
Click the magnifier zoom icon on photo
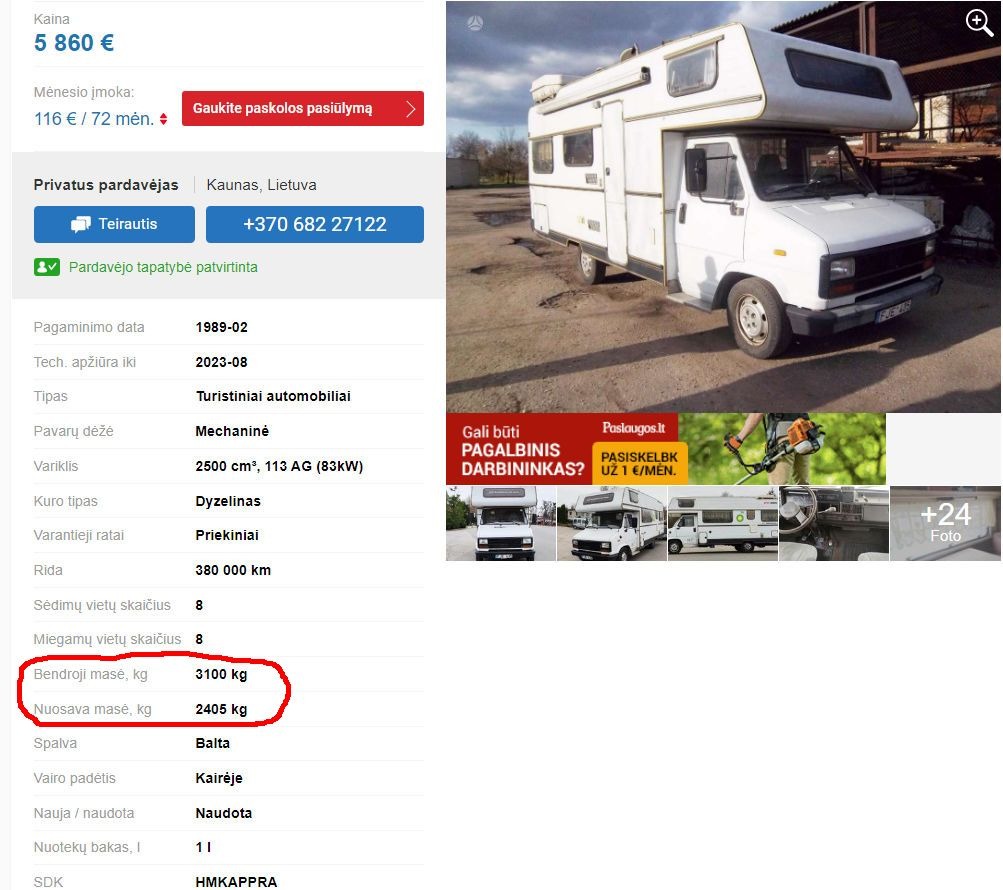(x=979, y=22)
